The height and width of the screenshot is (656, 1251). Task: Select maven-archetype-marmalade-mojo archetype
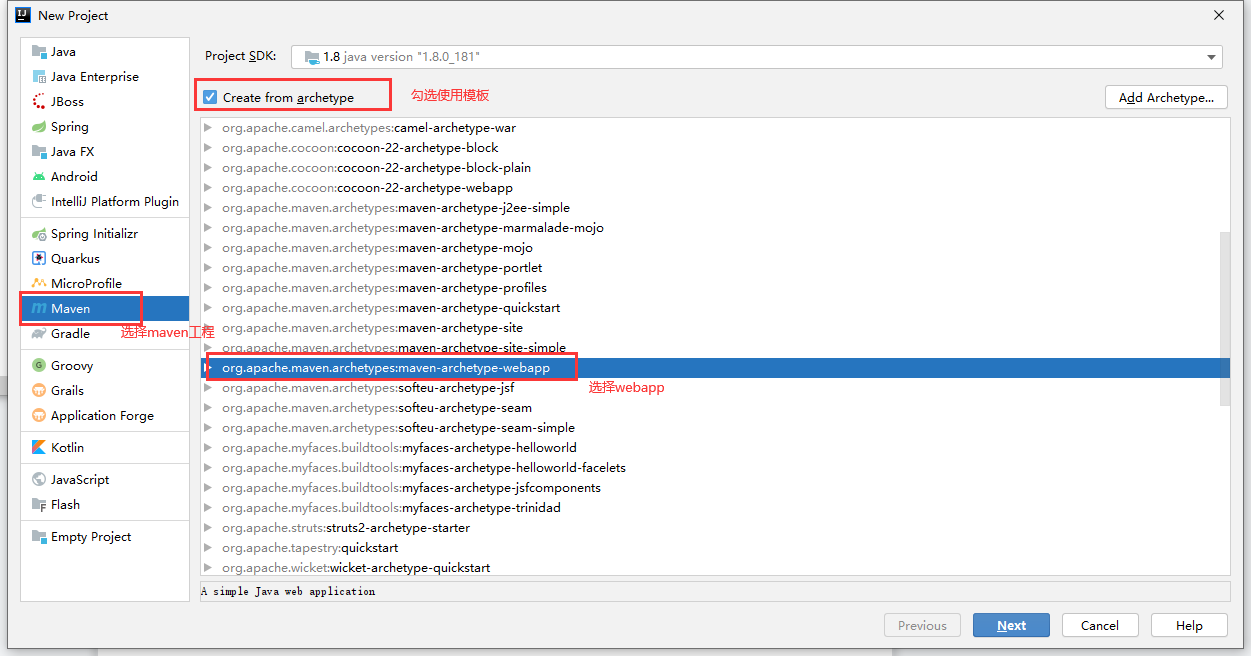click(715, 228)
